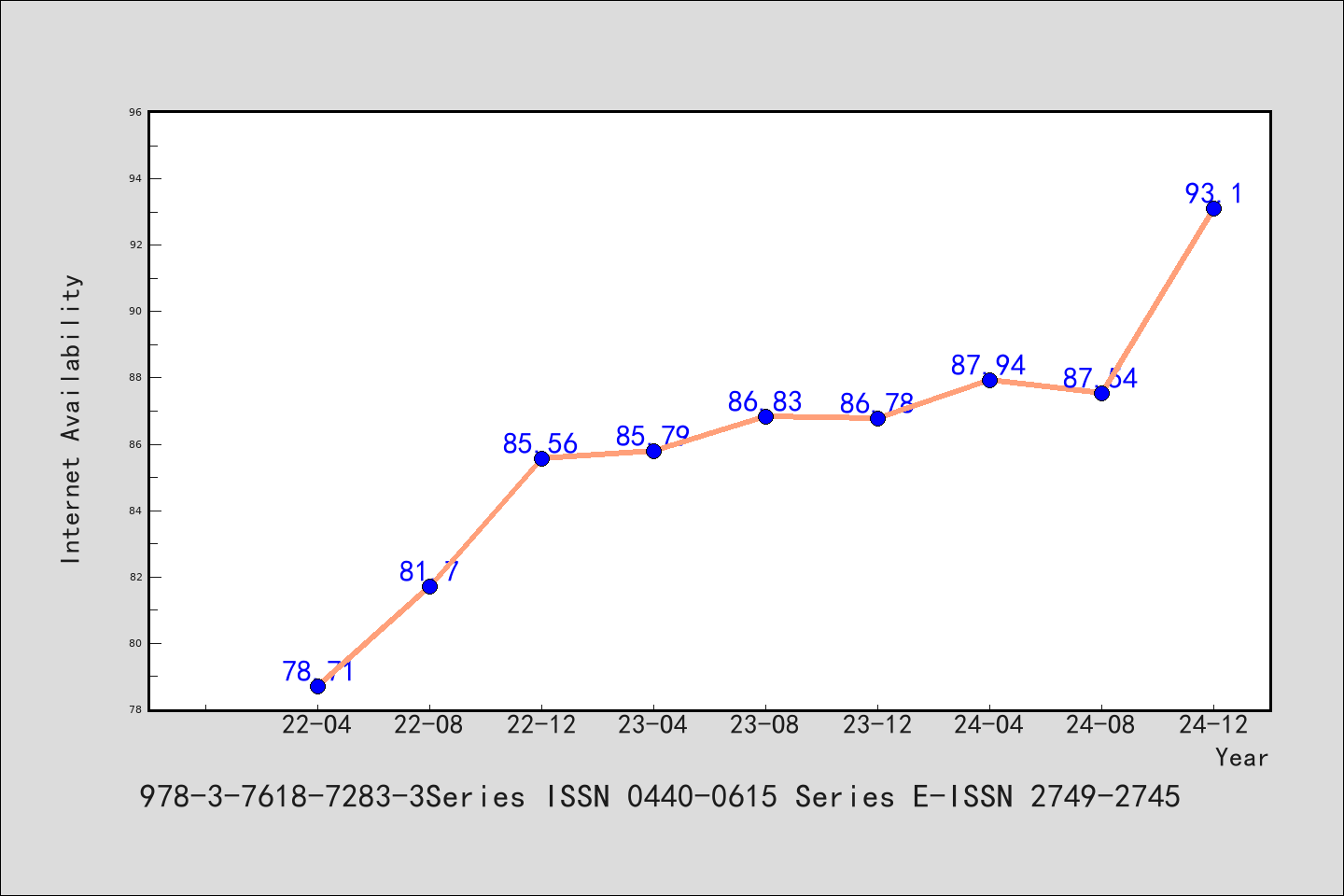This screenshot has height=896, width=1344.
Task: Click the Year axis title
Action: 1242,758
